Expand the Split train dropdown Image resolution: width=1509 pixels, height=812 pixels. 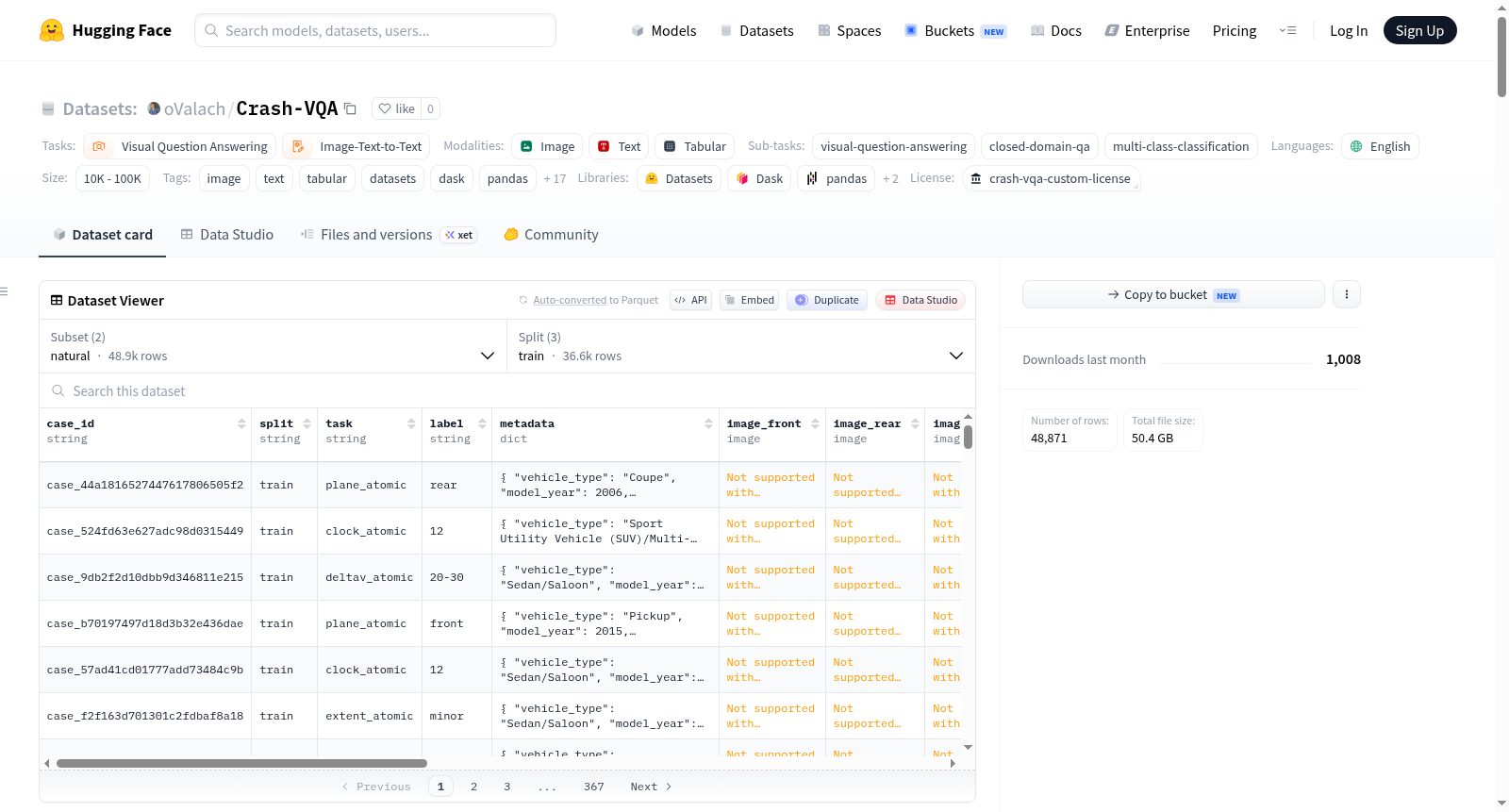tap(741, 346)
